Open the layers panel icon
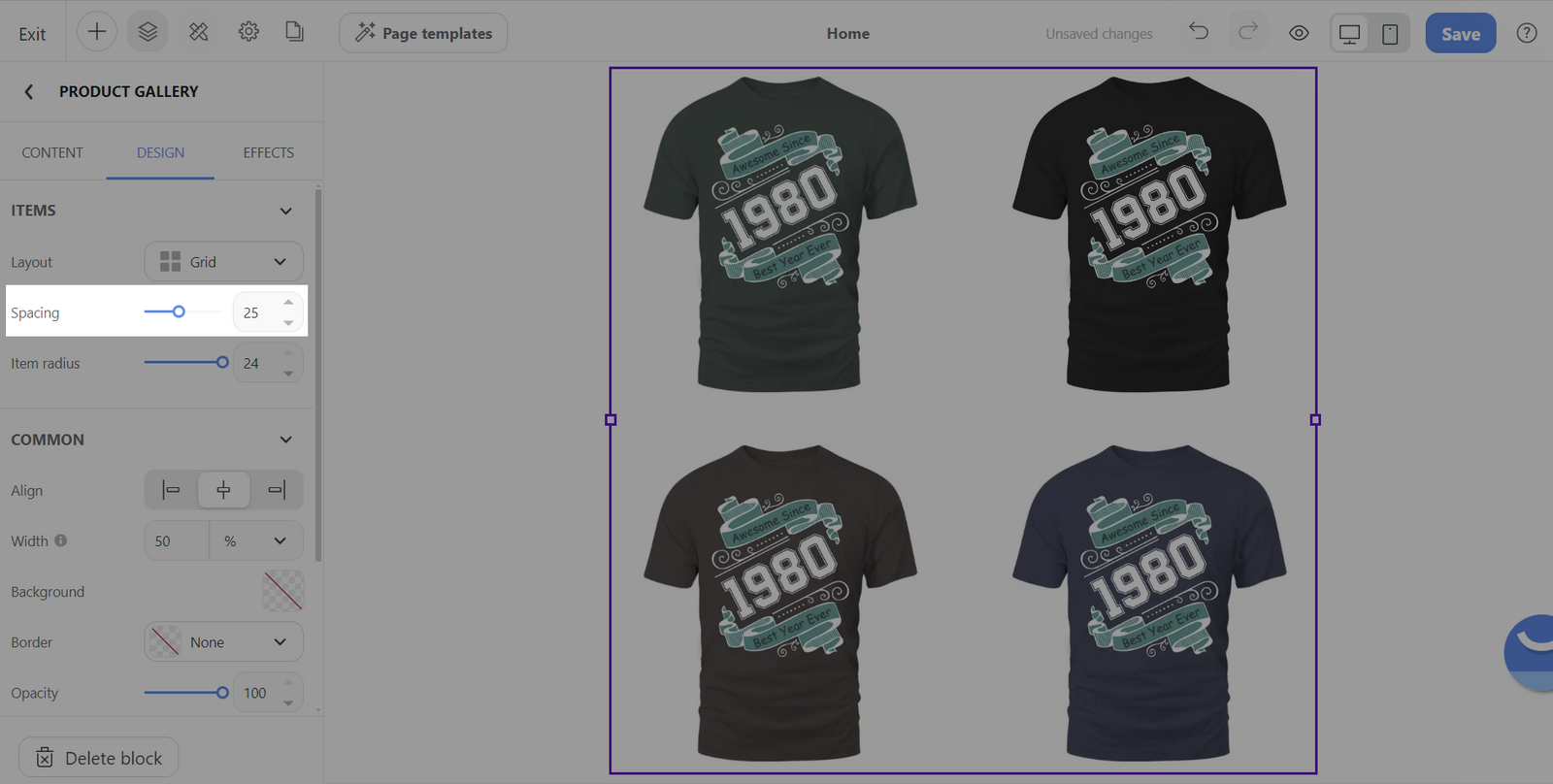Screen dimensions: 1553x784 [148, 32]
